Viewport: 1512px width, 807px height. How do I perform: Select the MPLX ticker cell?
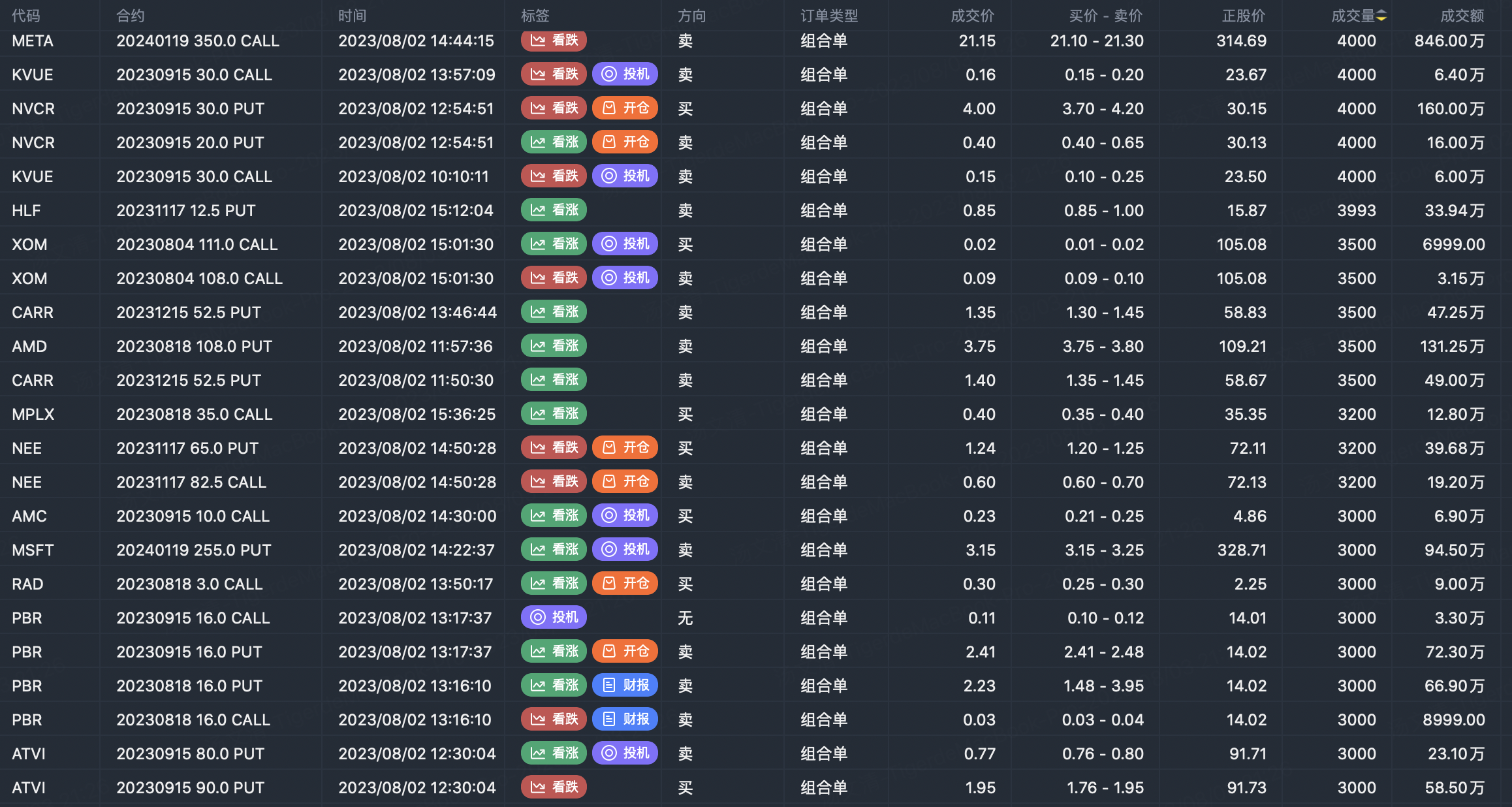click(33, 414)
